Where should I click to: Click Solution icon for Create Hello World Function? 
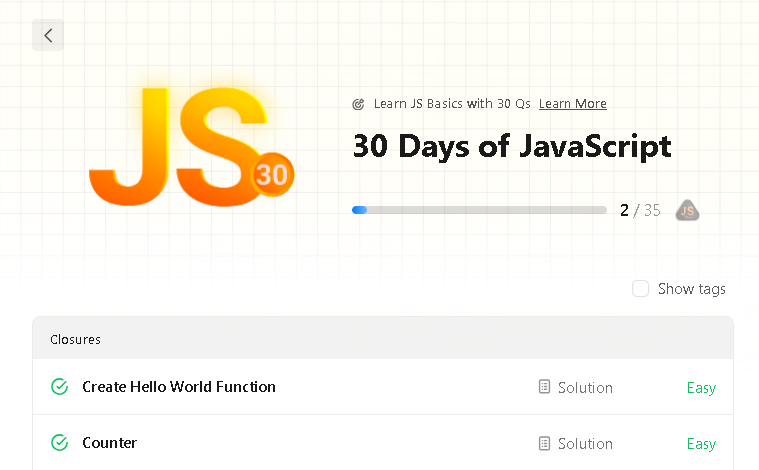click(545, 387)
